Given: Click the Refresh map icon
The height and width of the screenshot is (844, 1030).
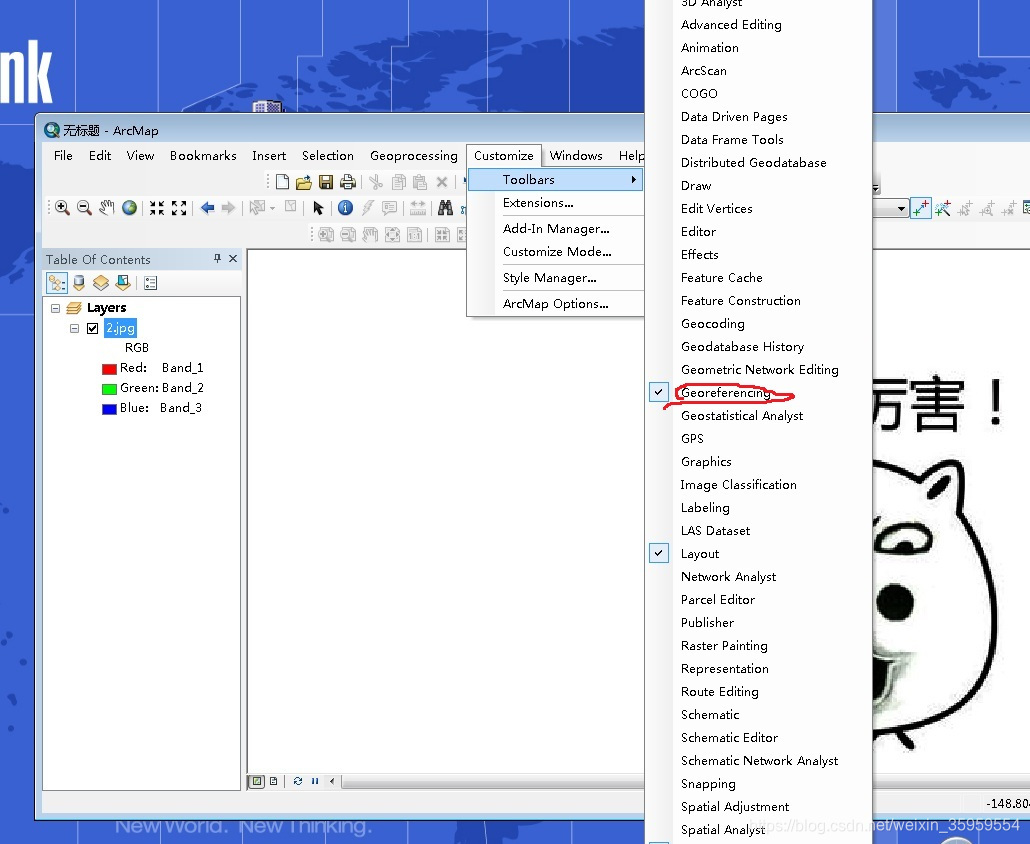Looking at the screenshot, I should pos(298,782).
